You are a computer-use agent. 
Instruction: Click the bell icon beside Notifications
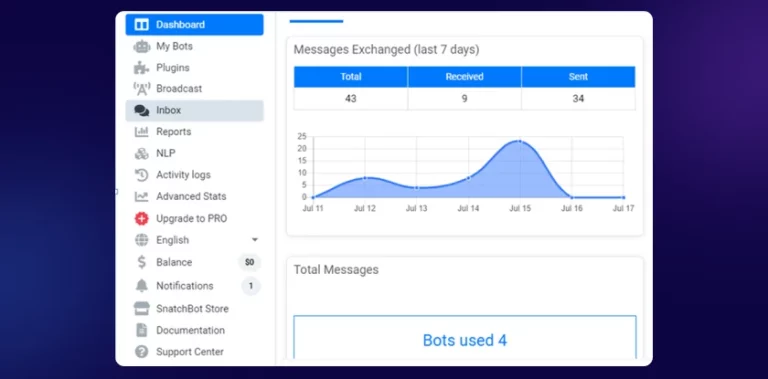[x=142, y=285]
